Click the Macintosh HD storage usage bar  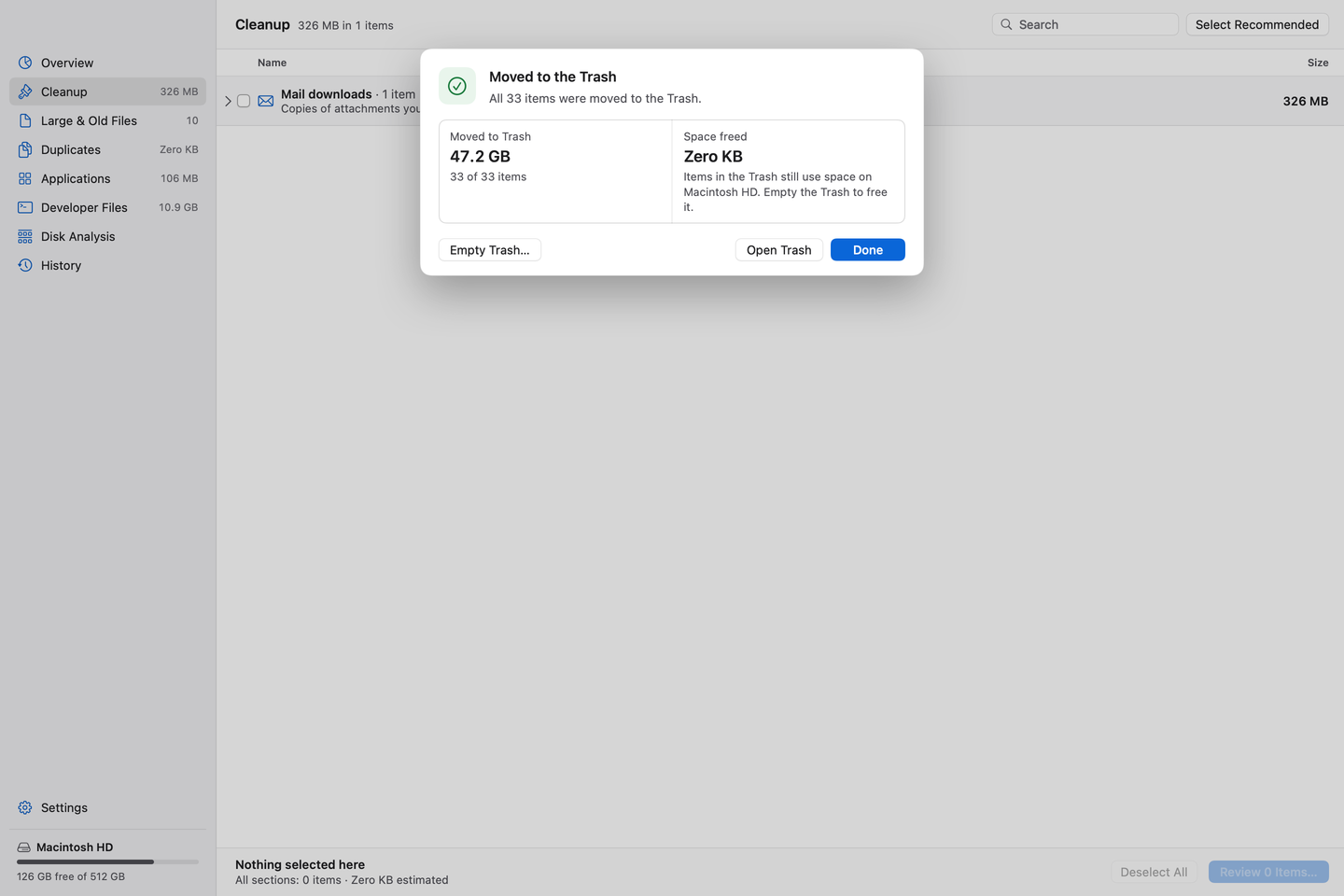tap(107, 861)
